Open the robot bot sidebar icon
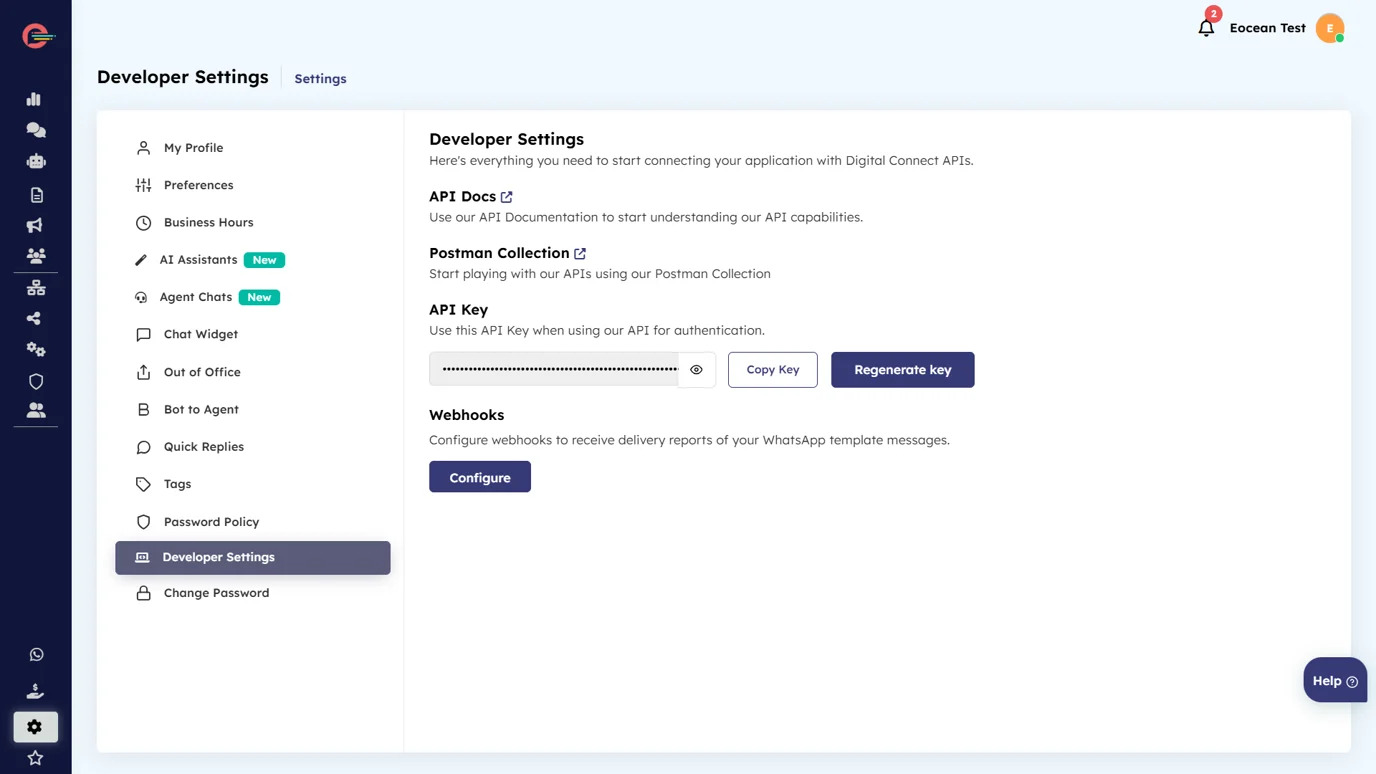Image resolution: width=1376 pixels, height=774 pixels. tap(35, 161)
